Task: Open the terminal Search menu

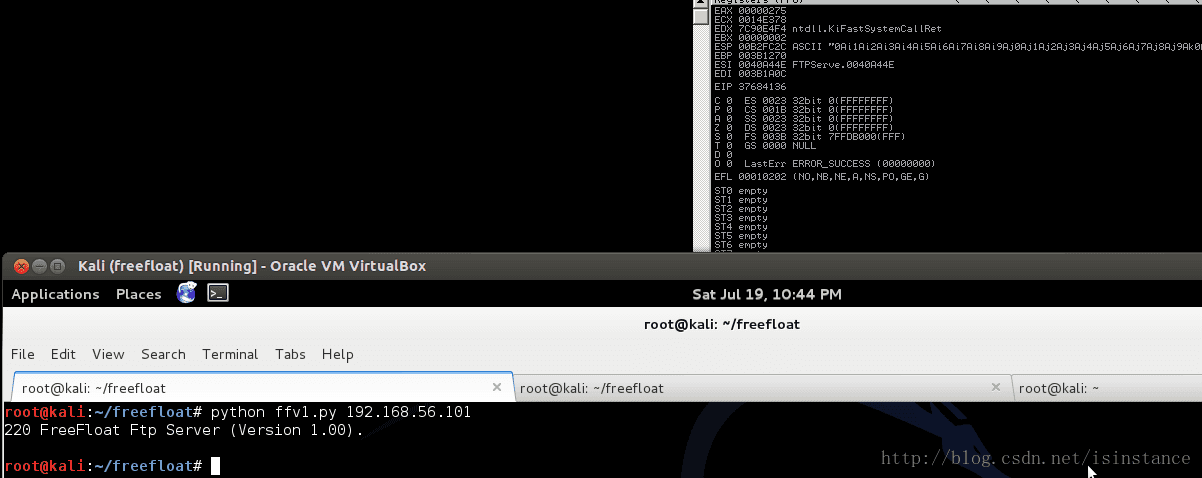Action: coord(163,354)
